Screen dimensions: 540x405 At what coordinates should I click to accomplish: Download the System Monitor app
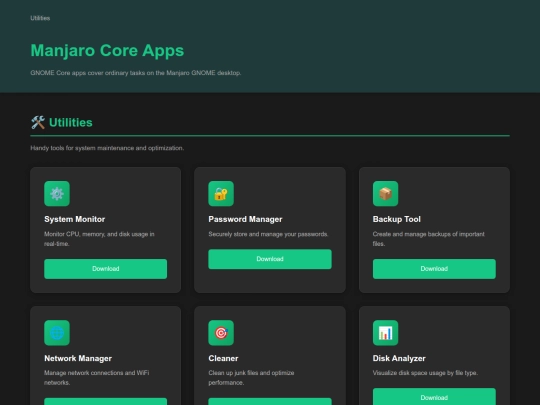[105, 269]
